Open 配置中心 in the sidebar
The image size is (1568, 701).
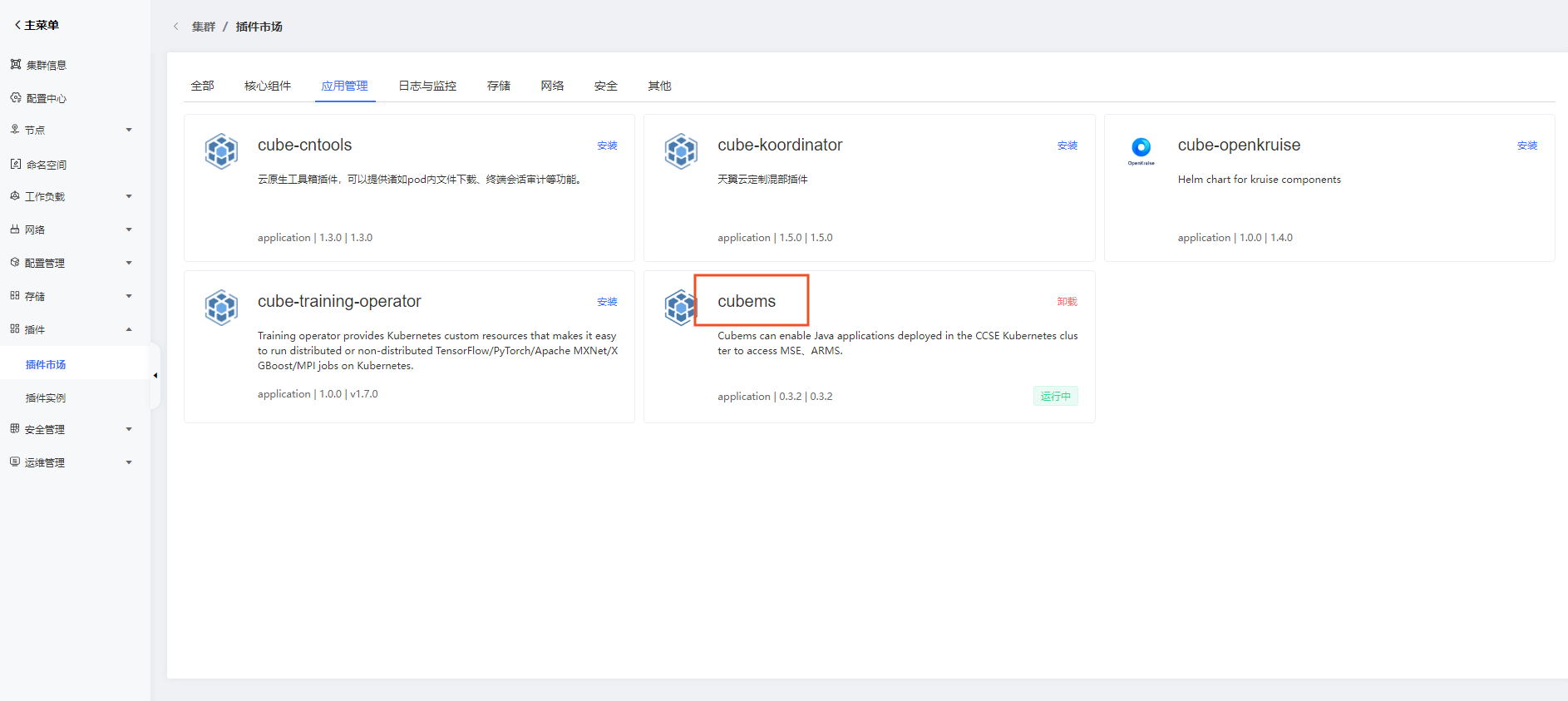(46, 98)
